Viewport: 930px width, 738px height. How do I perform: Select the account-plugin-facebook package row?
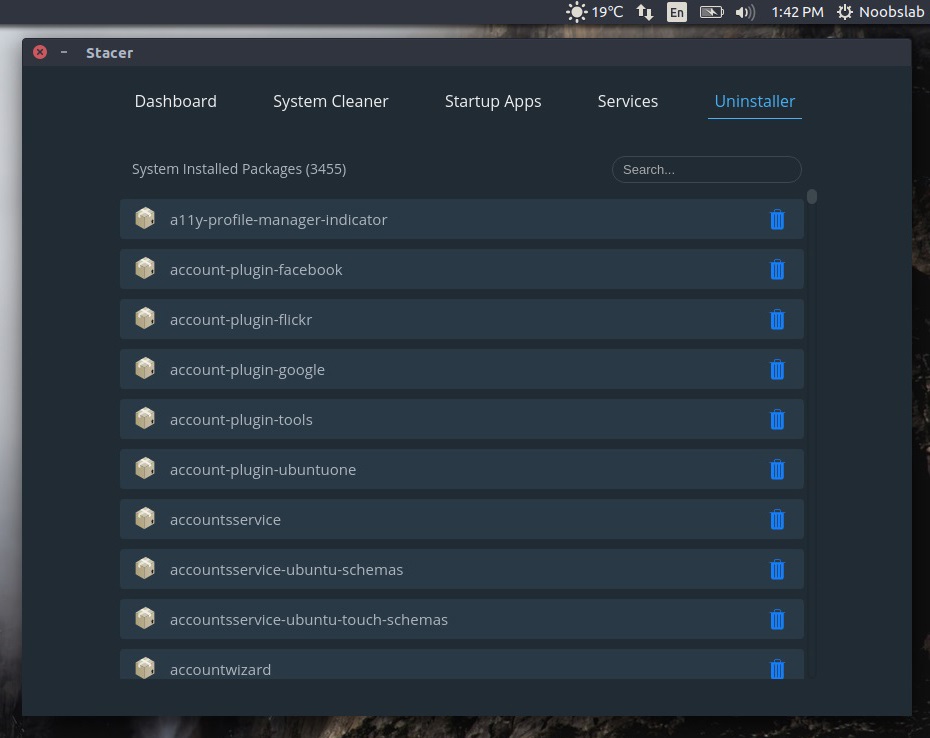tap(400, 269)
